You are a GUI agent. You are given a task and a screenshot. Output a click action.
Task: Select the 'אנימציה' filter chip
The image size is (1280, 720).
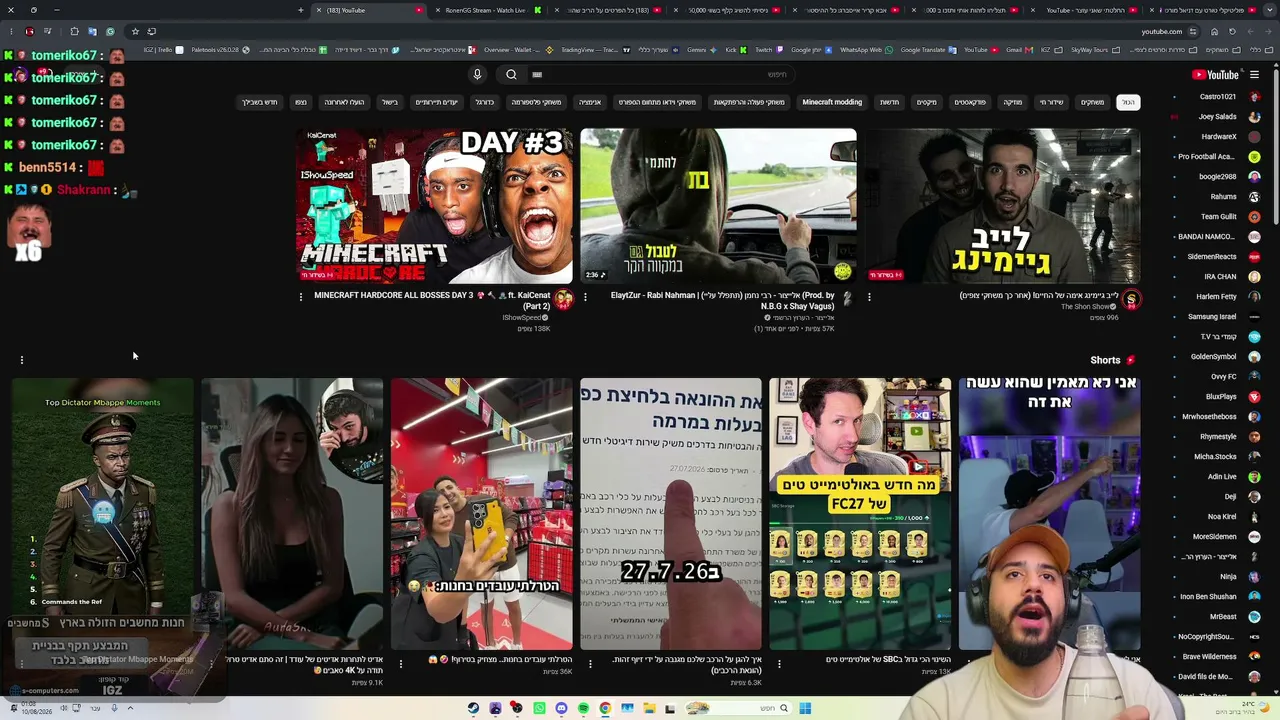click(590, 102)
